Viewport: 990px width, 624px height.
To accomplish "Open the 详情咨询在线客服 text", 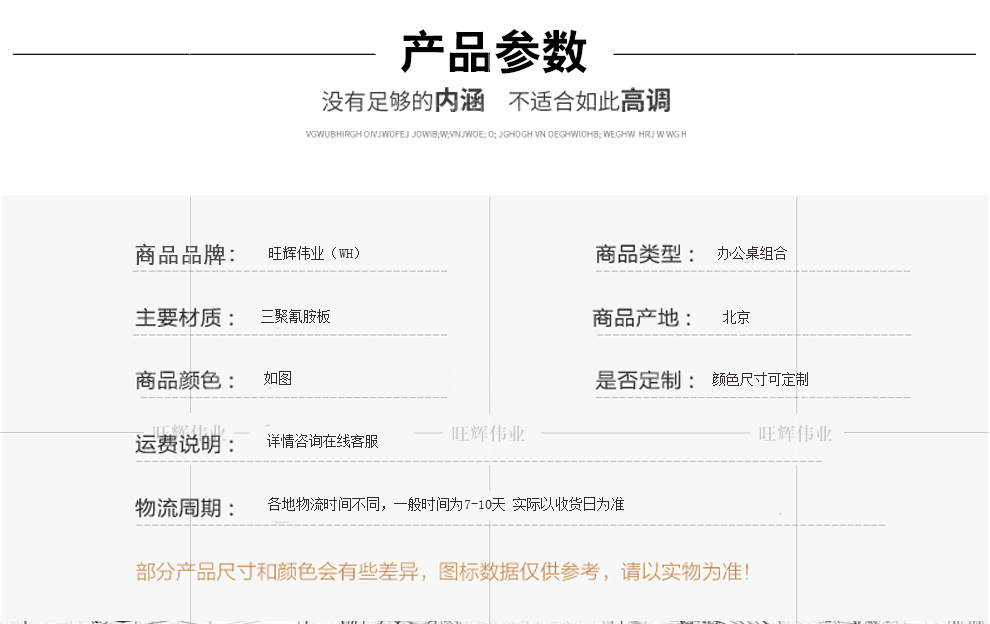I will (322, 441).
